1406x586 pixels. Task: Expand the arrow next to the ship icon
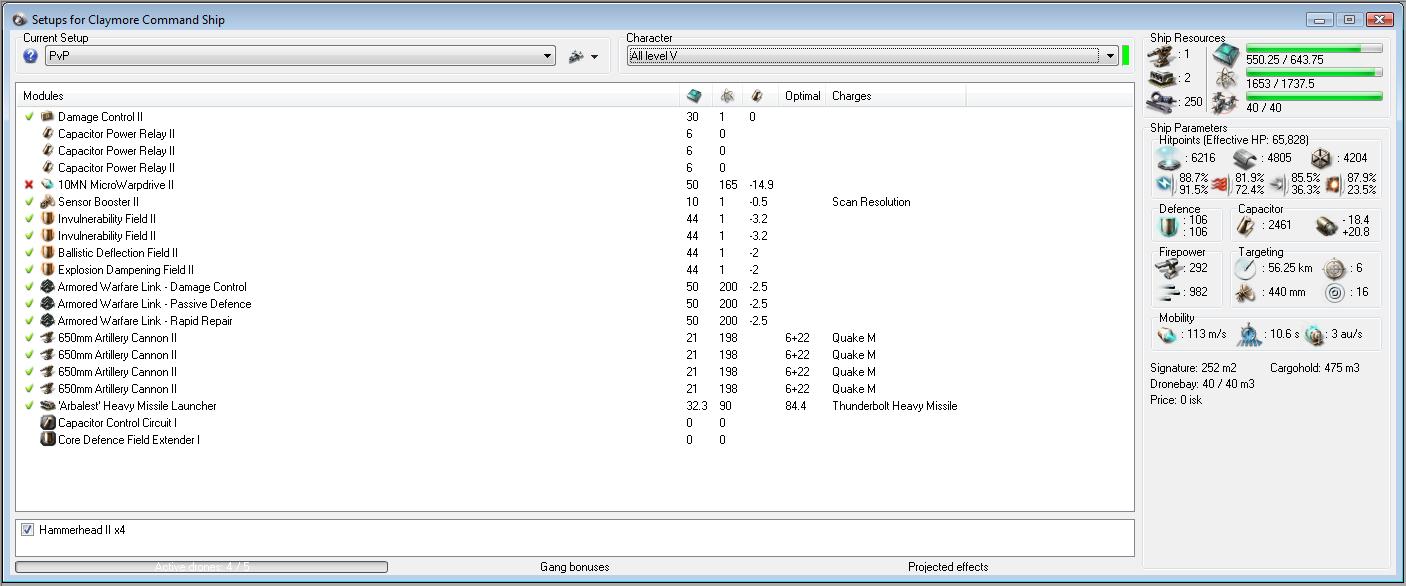click(595, 57)
